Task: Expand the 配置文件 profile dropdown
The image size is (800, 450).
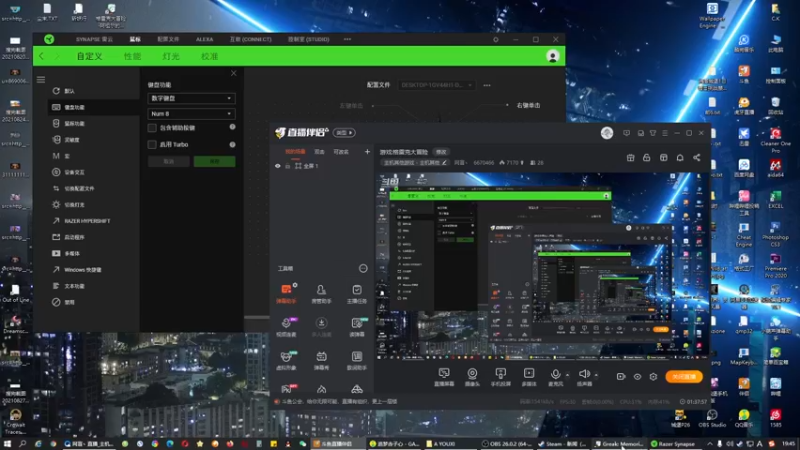Action: click(x=436, y=85)
